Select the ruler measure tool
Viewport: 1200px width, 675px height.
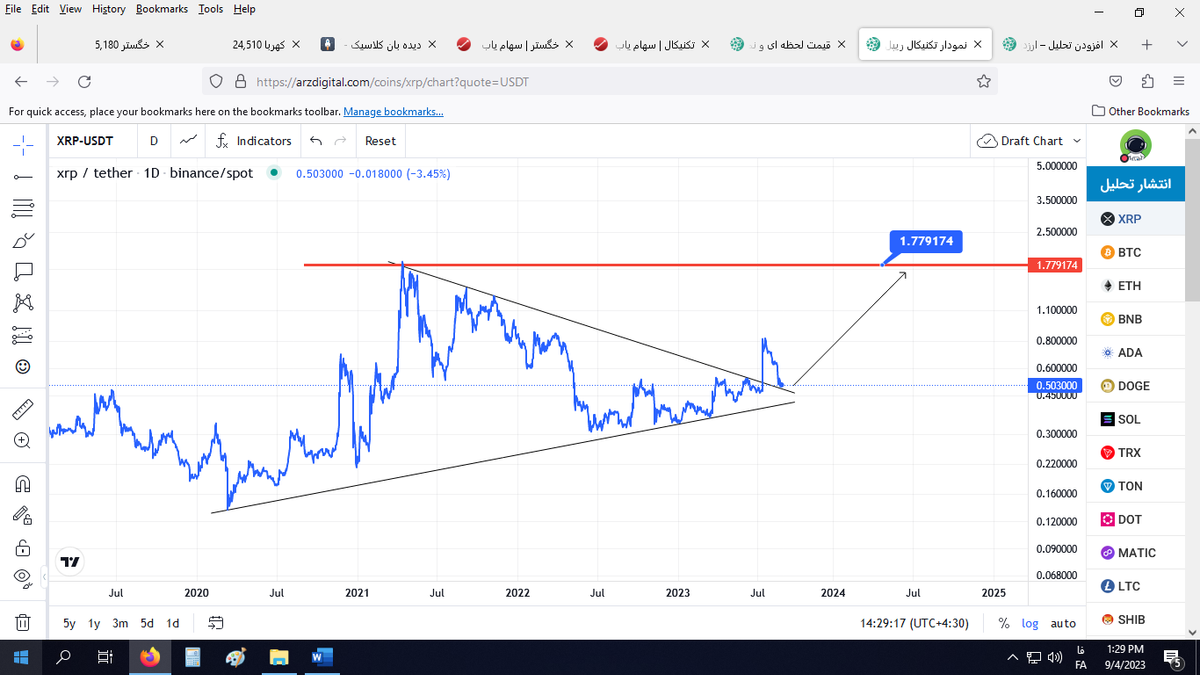24,408
